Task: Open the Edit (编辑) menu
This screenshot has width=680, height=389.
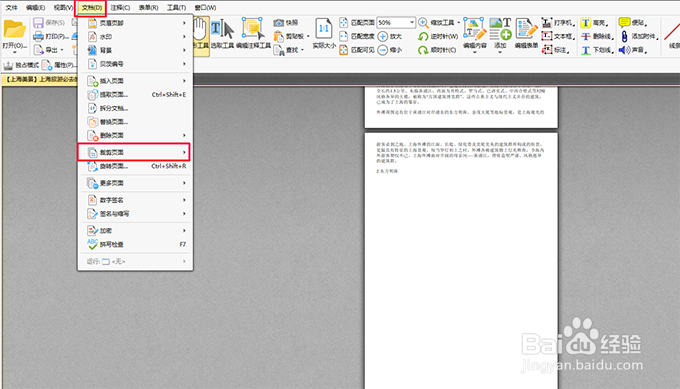Action: pos(35,7)
